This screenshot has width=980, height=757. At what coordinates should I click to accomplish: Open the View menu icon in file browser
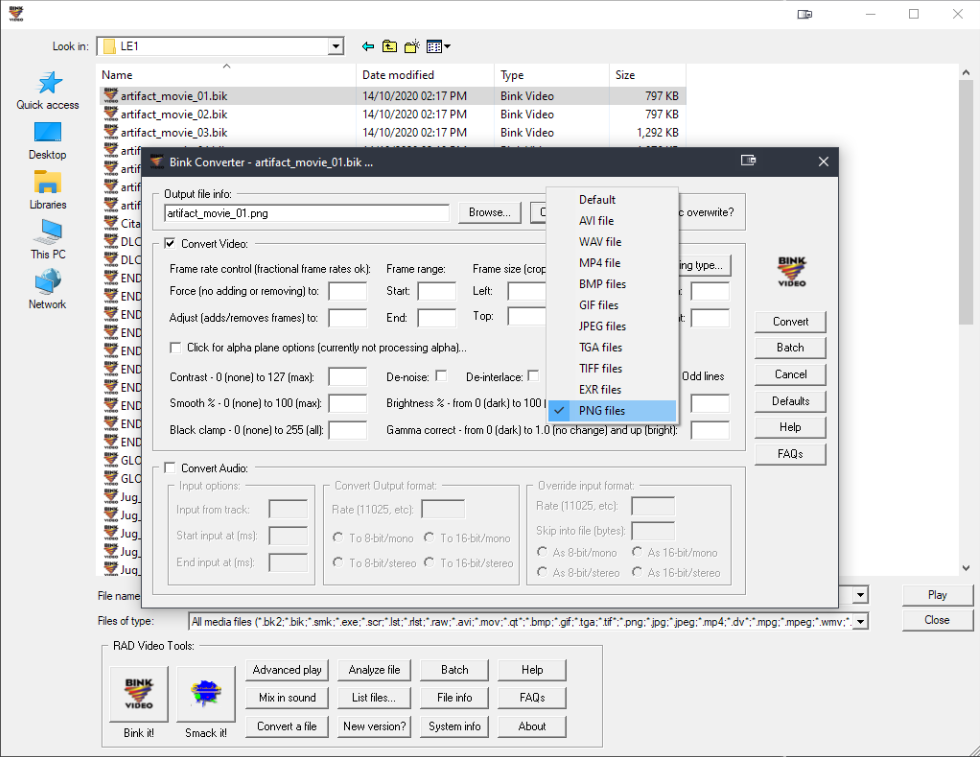point(434,46)
